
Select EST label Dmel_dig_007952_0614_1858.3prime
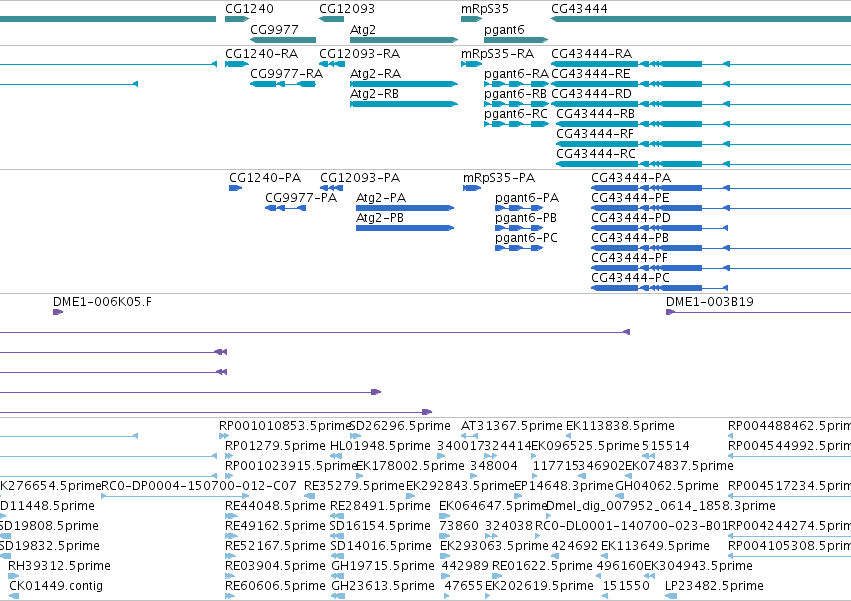tap(661, 505)
